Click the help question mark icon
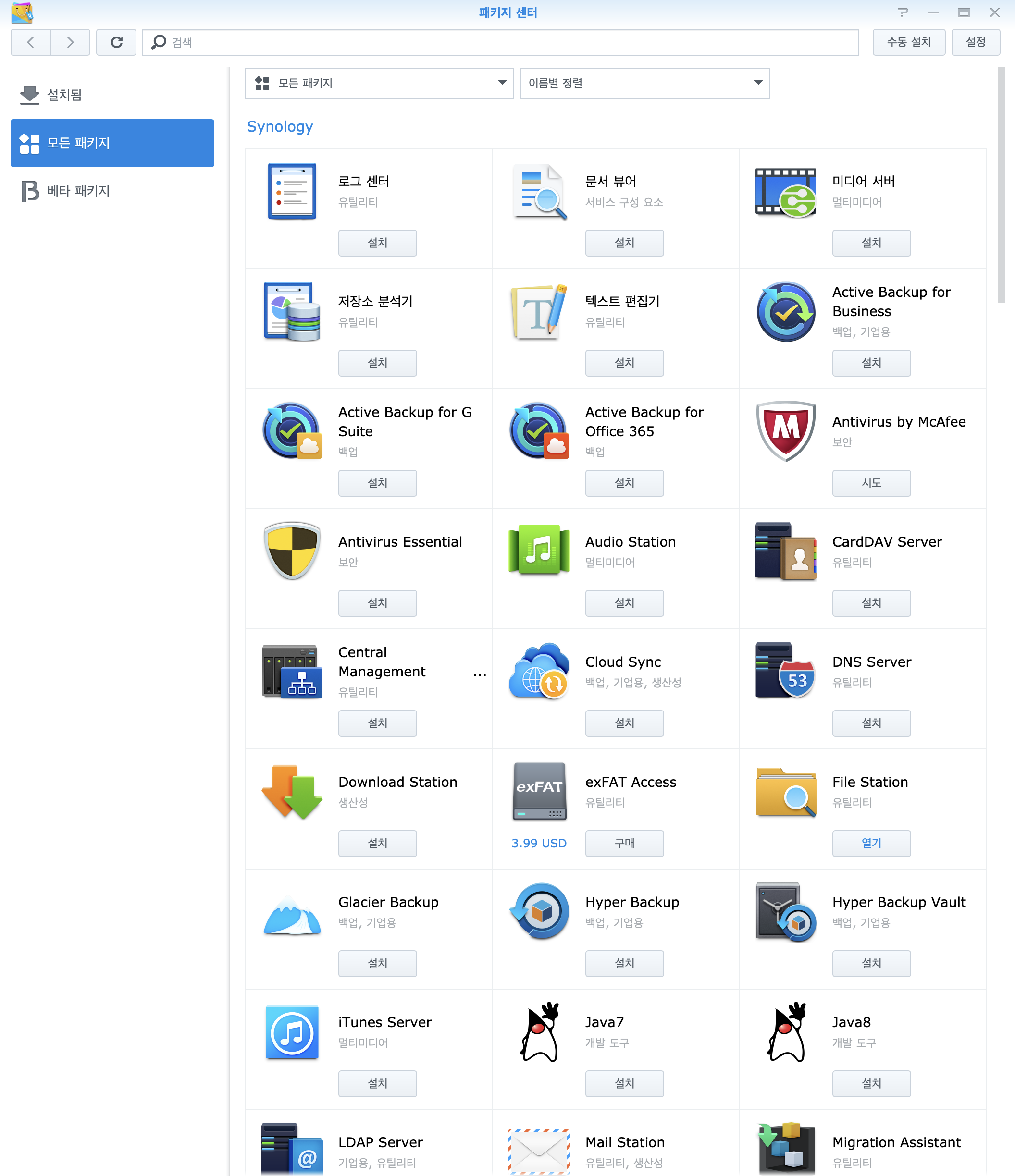Screen dimensions: 1015x1176 pos(903,12)
